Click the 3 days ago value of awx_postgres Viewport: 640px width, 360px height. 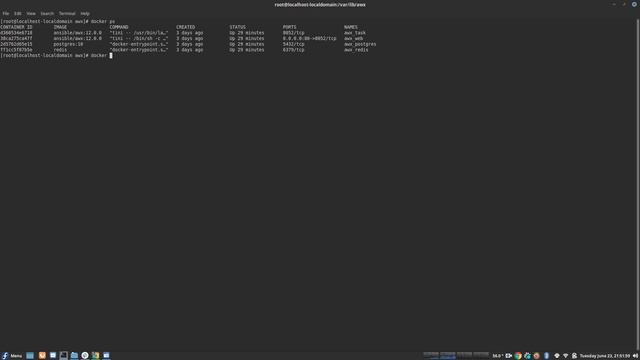pos(189,44)
